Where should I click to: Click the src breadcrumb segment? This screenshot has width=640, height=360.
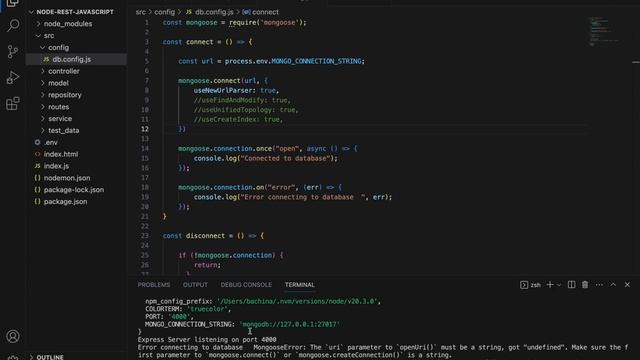[140, 12]
